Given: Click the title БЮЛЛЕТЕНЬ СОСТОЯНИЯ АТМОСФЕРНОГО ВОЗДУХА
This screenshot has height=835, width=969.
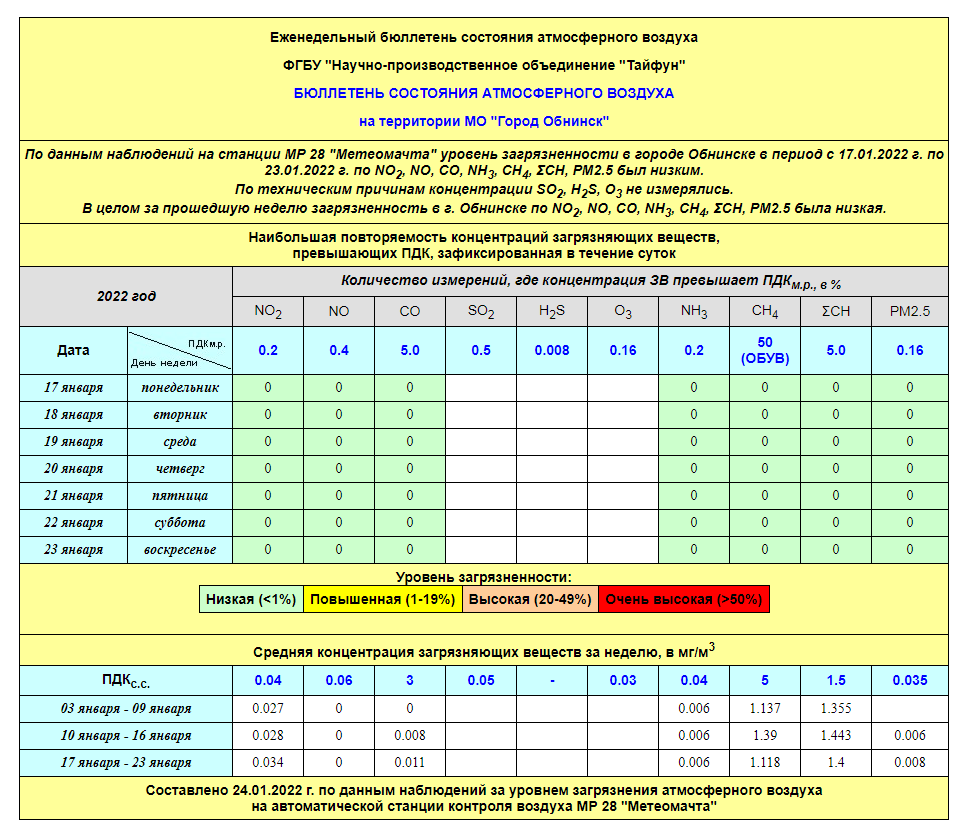Looking at the screenshot, I should point(483,93).
